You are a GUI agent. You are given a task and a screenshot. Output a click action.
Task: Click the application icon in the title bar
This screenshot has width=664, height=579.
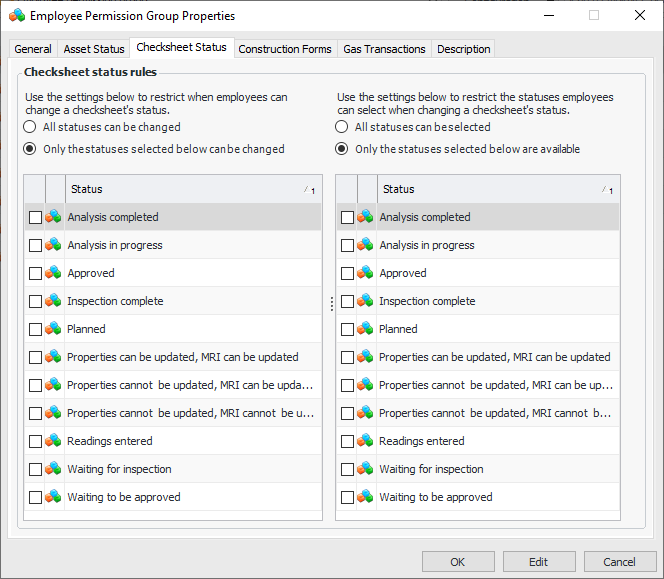pyautogui.click(x=17, y=16)
